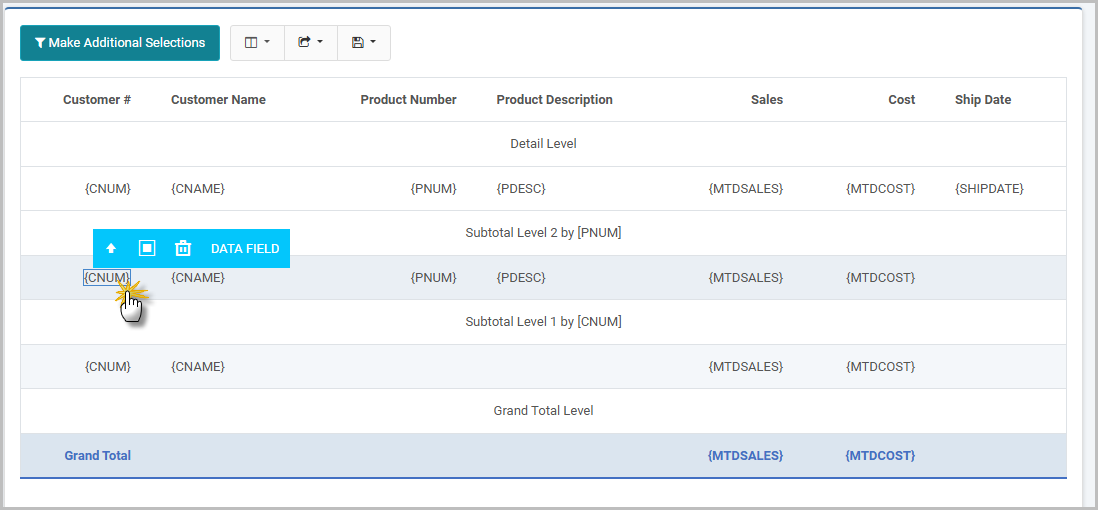Viewport: 1098px width, 510px height.
Task: Click the up arrow in DATA FIELD toolbar
Action: click(x=111, y=249)
